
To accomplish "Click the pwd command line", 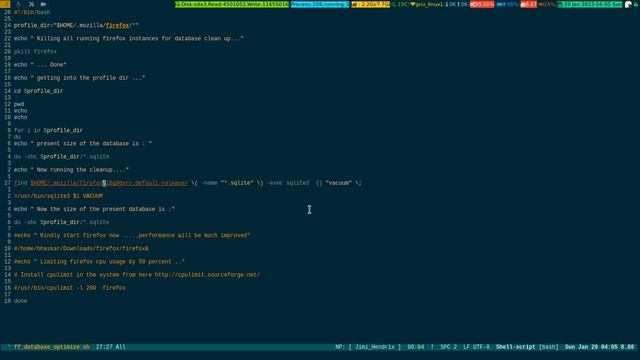I will pos(19,104).
